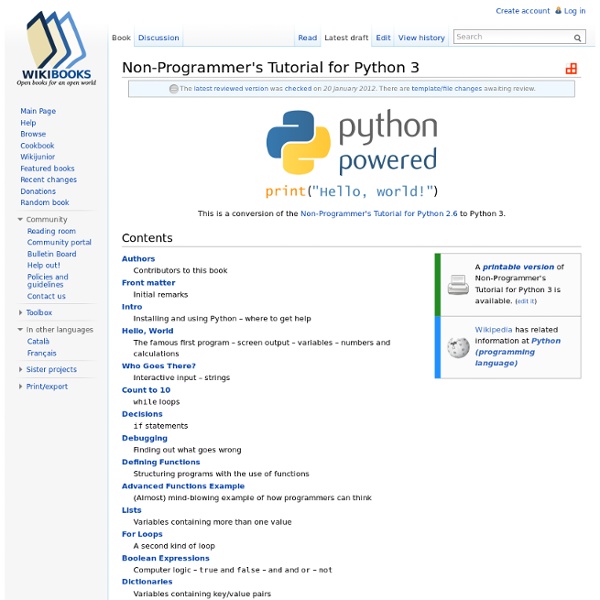Open the Random book link
The height and width of the screenshot is (600, 600).
point(45,202)
